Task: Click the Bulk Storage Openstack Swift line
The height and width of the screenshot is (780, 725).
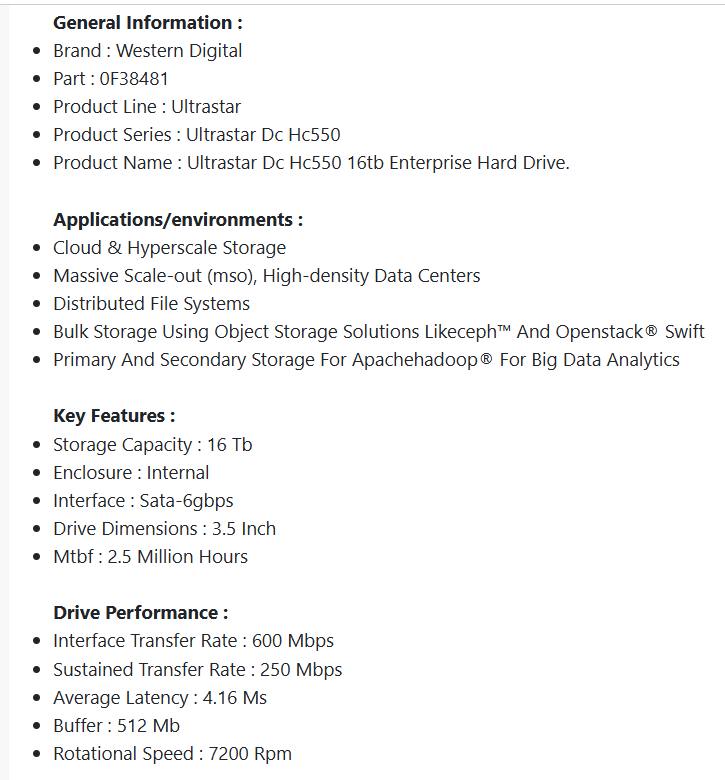Action: pos(378,331)
